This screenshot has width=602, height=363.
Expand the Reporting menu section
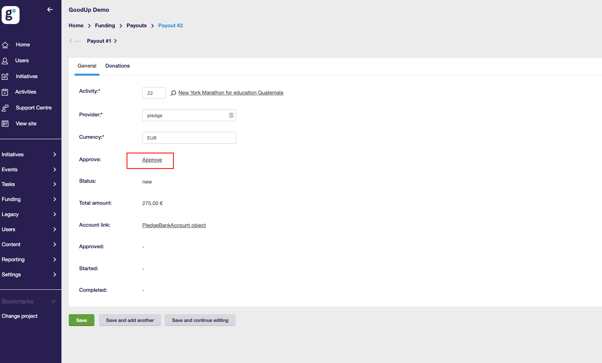tap(29, 260)
